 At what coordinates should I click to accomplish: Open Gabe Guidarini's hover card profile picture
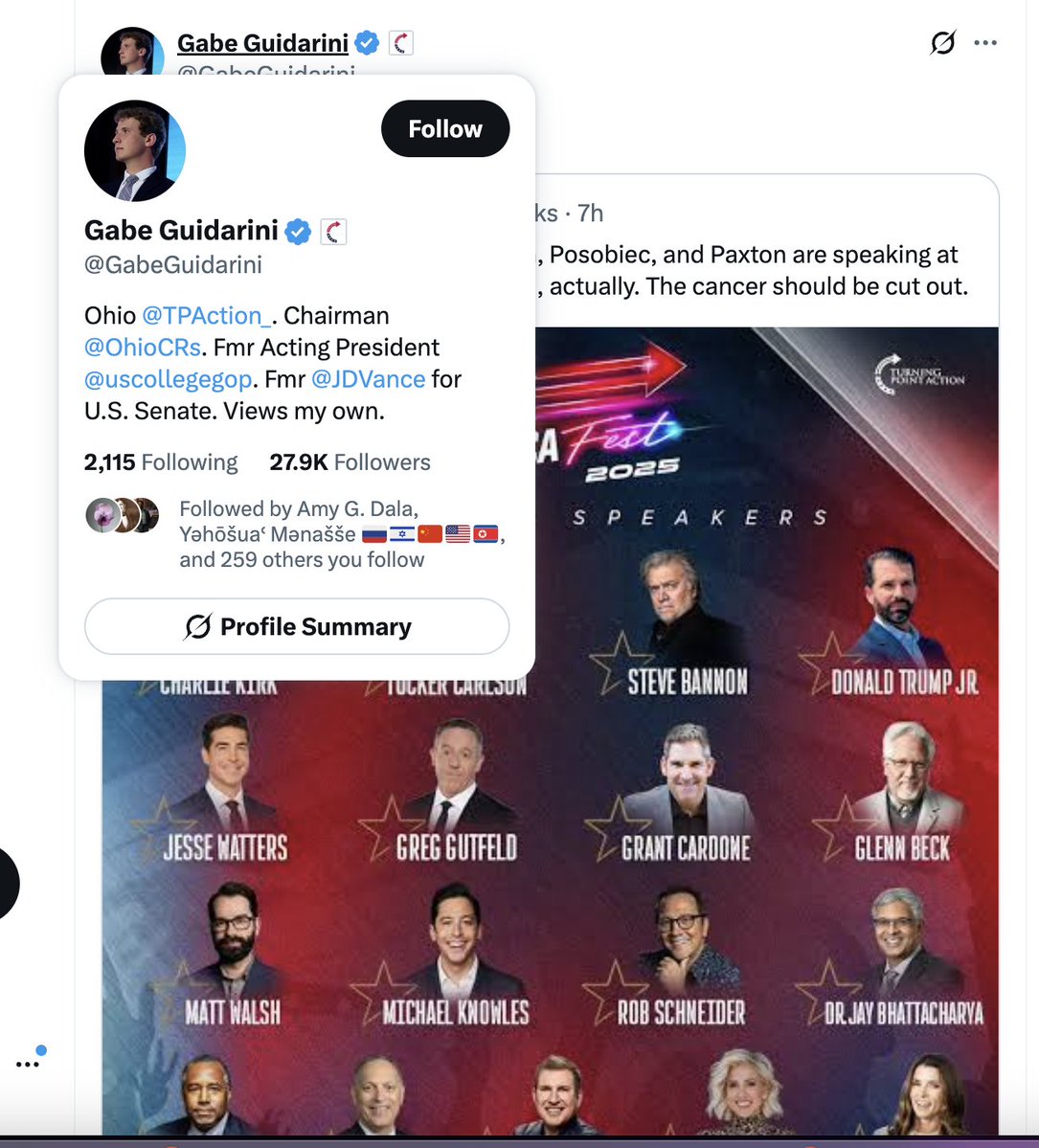134,150
